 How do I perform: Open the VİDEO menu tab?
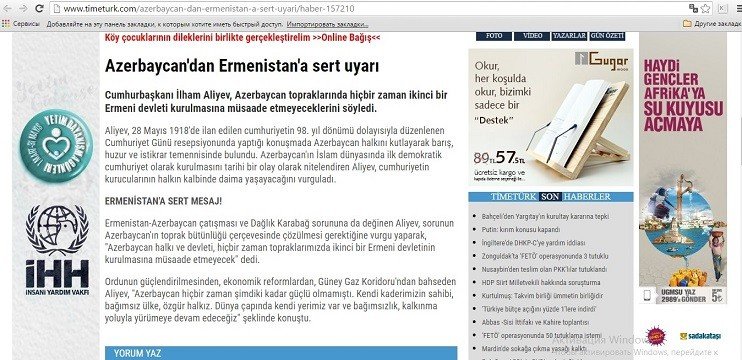(x=532, y=36)
